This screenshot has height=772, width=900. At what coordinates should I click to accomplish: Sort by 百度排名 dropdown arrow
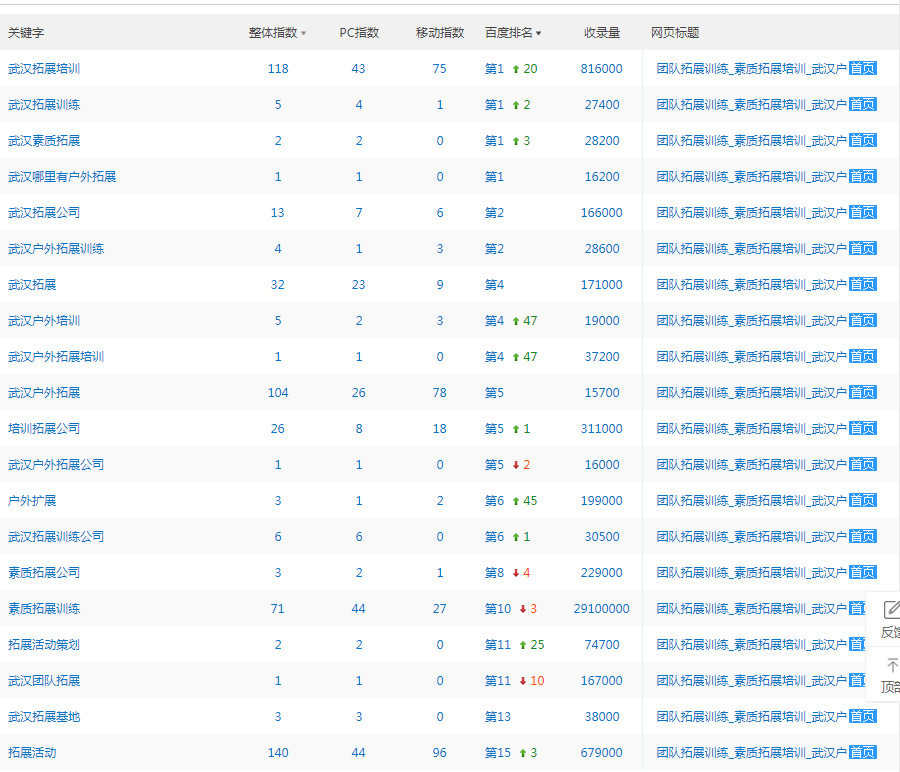538,33
